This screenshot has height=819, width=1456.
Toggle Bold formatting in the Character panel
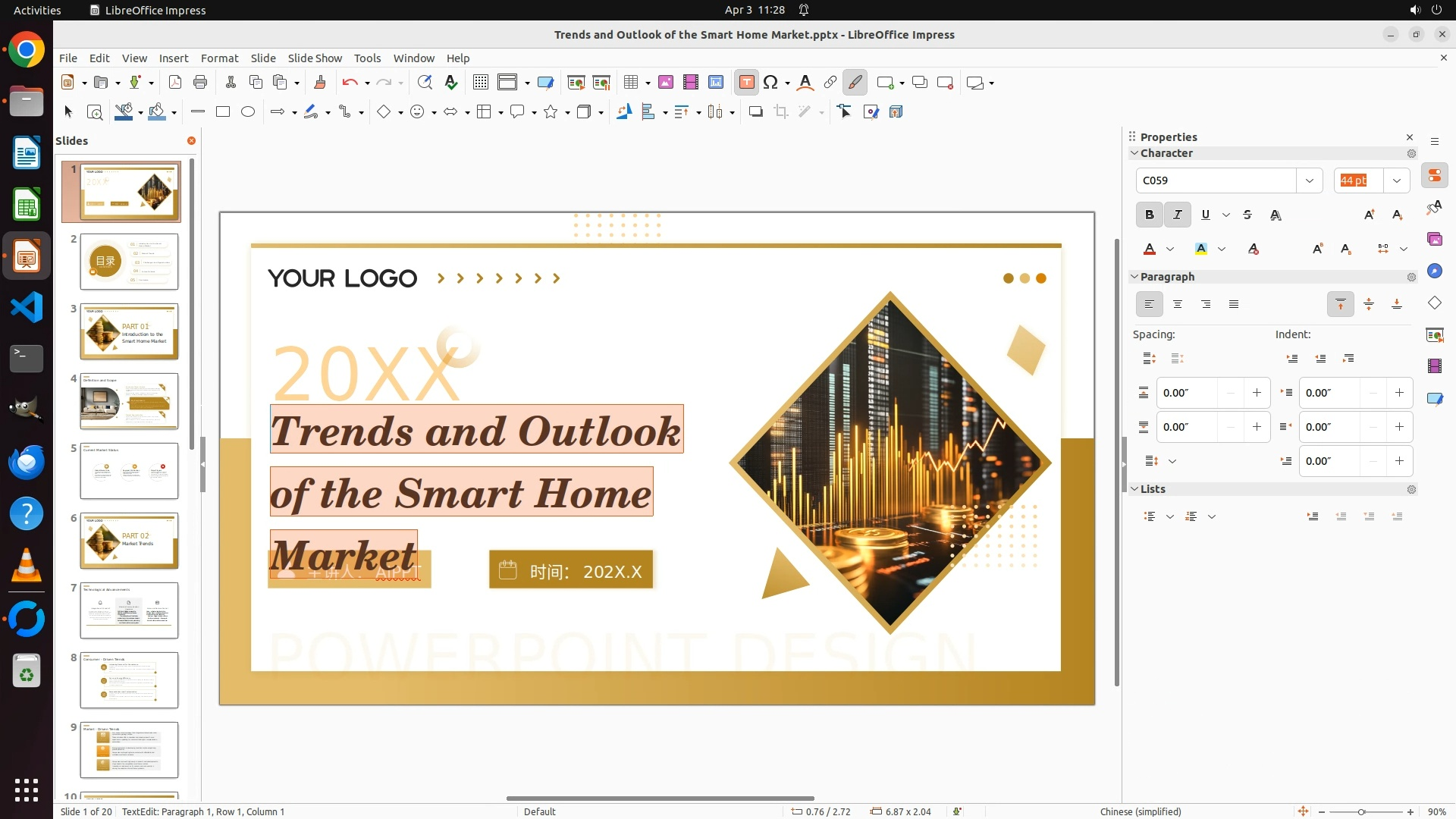(x=1149, y=215)
